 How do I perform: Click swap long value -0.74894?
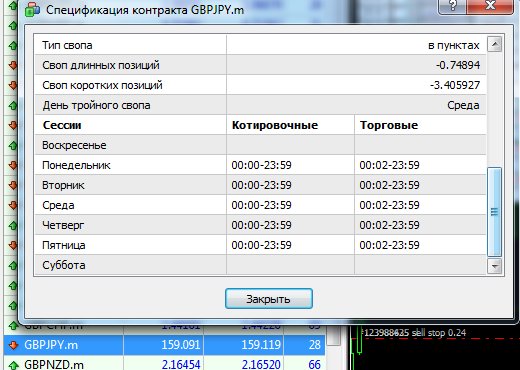click(458, 65)
